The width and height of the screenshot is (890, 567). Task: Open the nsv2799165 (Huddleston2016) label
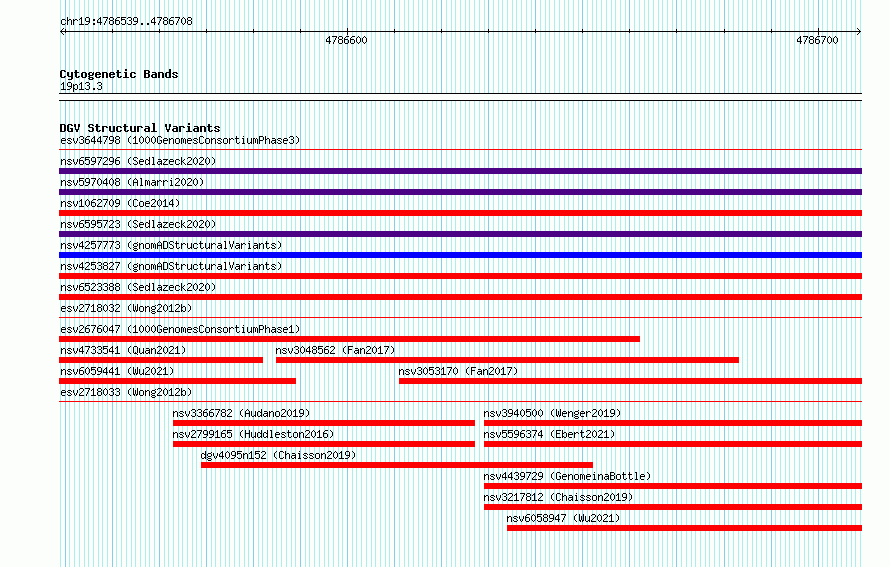pyautogui.click(x=253, y=434)
